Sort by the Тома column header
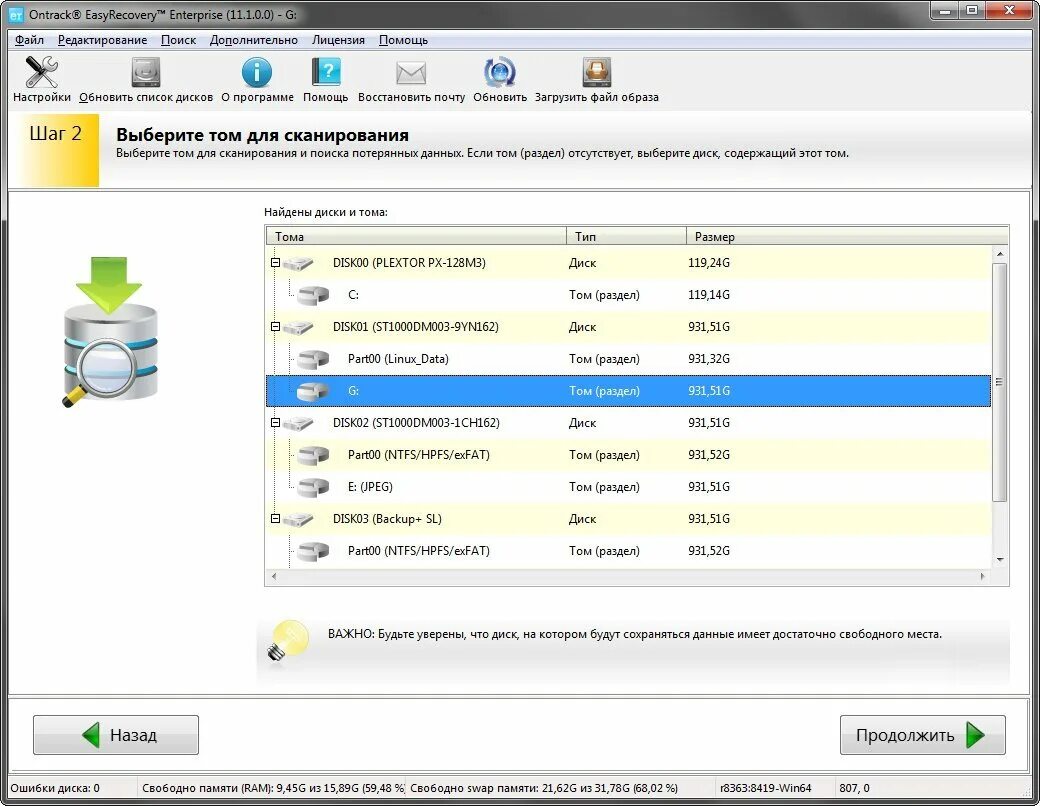 [x=416, y=236]
